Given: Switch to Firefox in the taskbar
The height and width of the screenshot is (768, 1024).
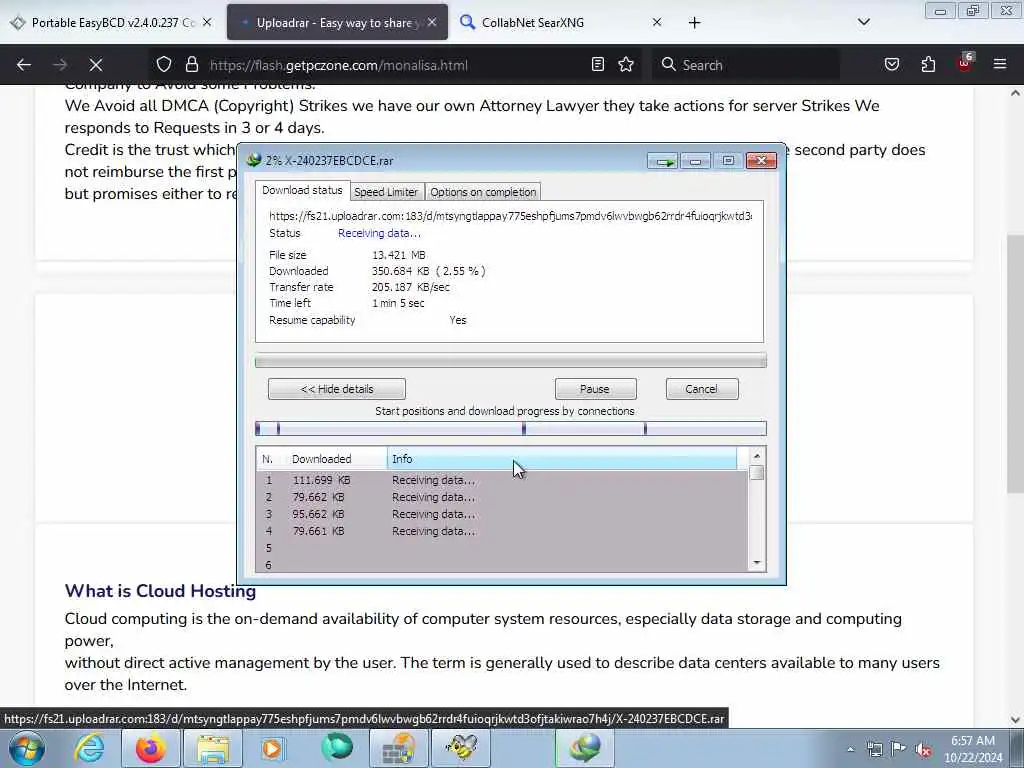Looking at the screenshot, I should [x=150, y=748].
